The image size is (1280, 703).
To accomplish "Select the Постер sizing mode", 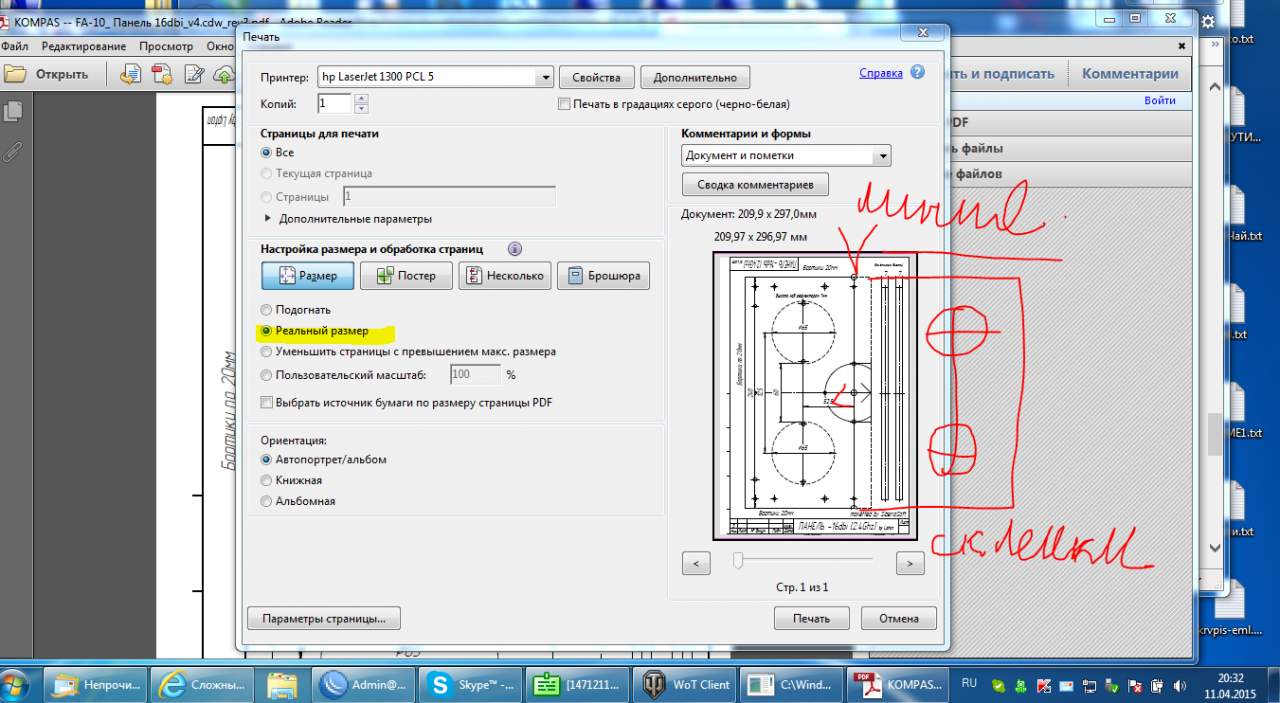I will [406, 276].
